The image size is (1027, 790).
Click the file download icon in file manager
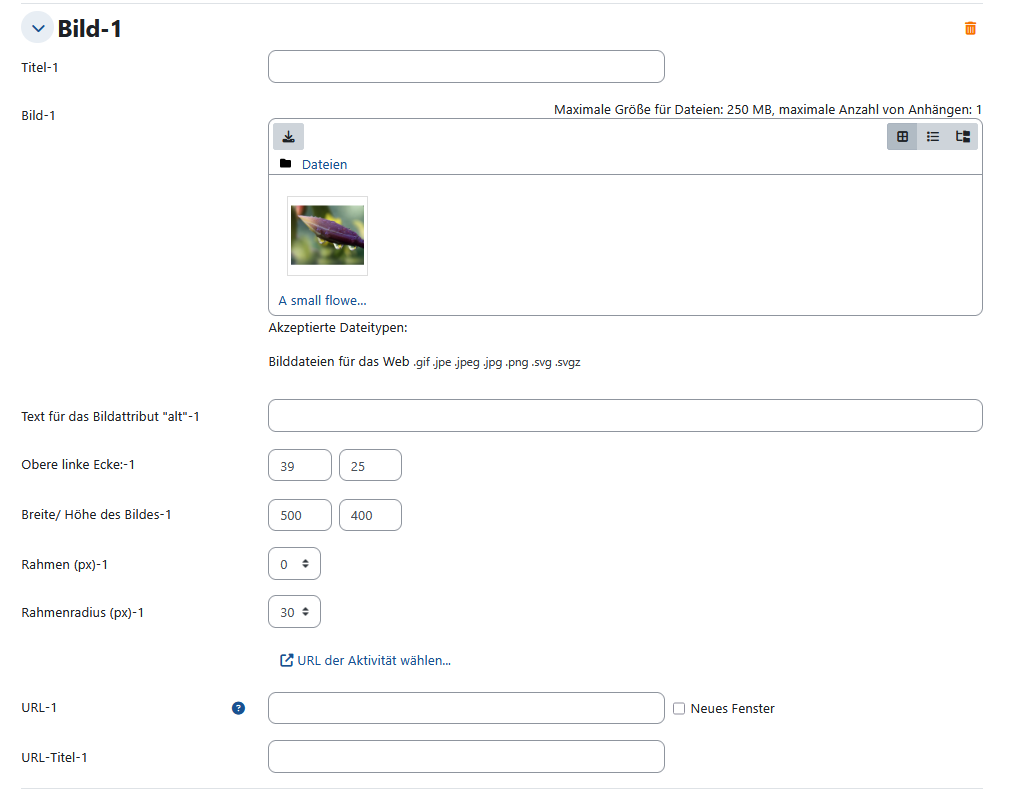point(288,137)
